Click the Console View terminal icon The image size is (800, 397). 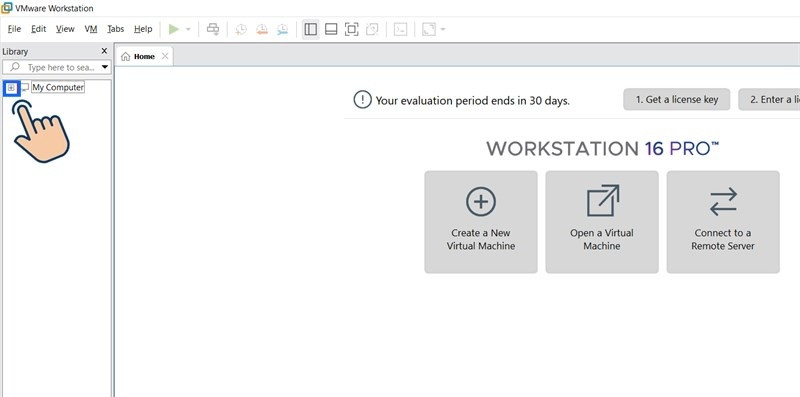[401, 30]
